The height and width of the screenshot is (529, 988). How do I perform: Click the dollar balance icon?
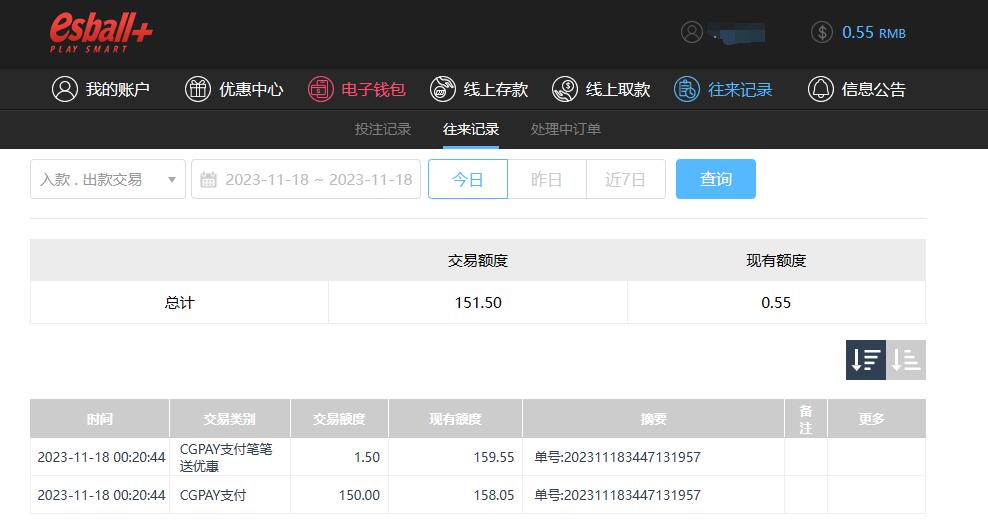822,32
